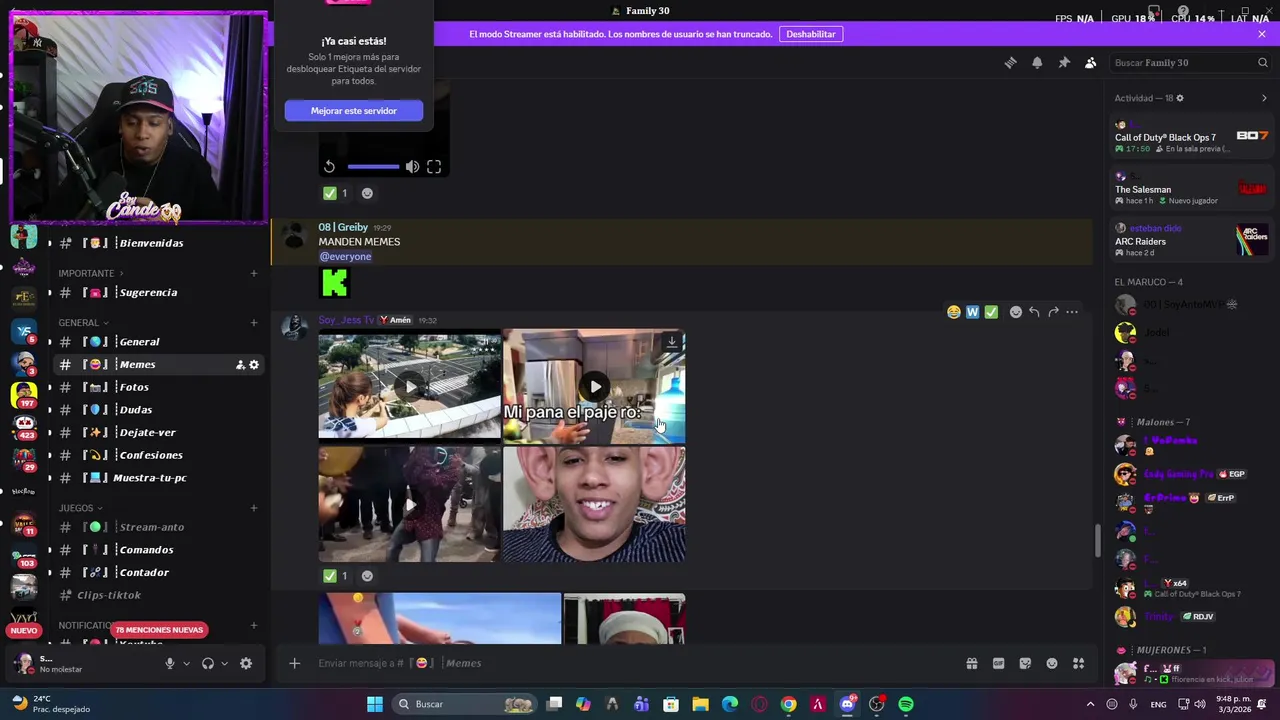Image resolution: width=1280 pixels, height=720 pixels.
Task: Click Mejorar este servidor button
Action: click(x=354, y=111)
